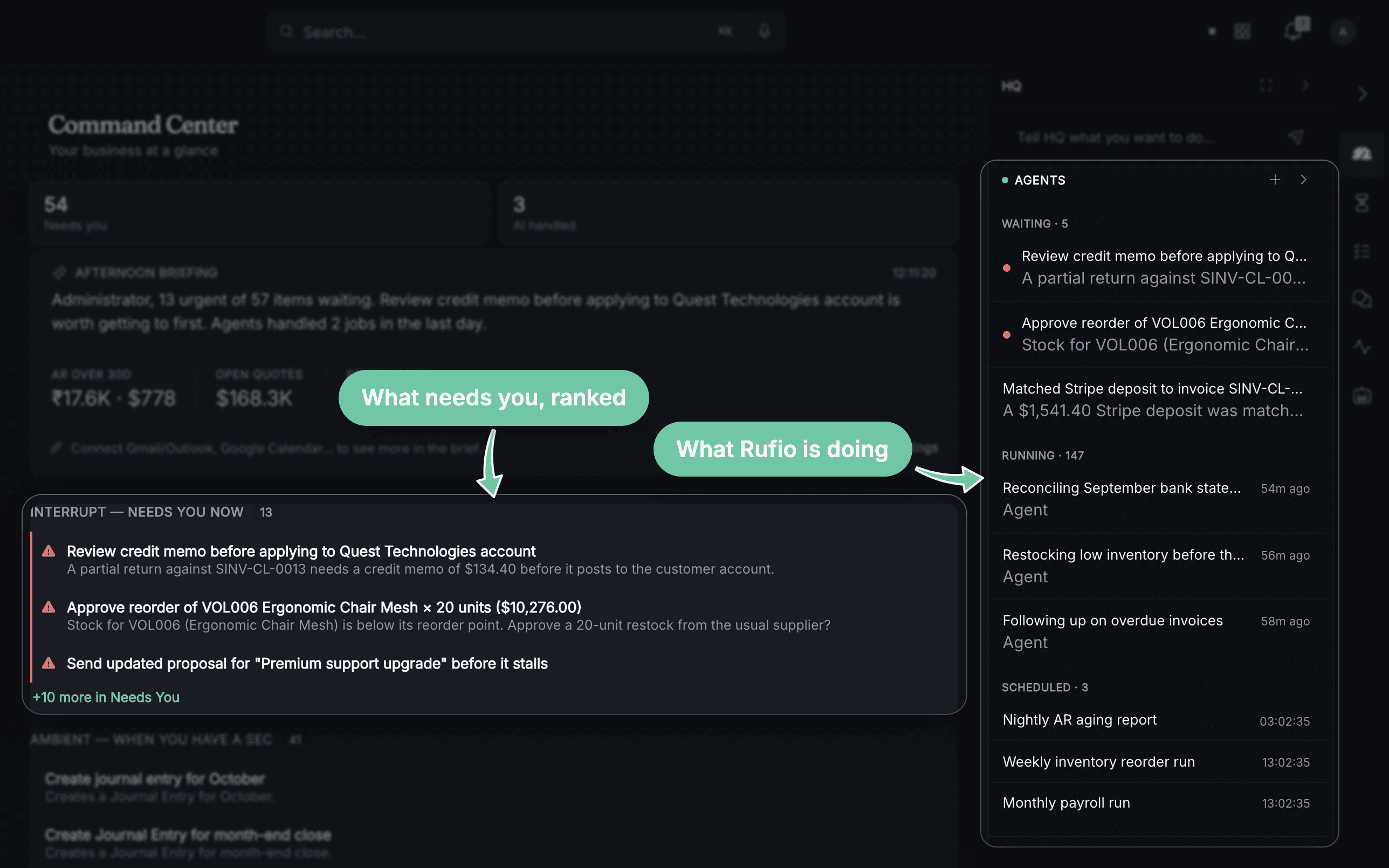Open scheduled 'Monthly payroll run'
This screenshot has height=868, width=1389.
pos(1158,803)
